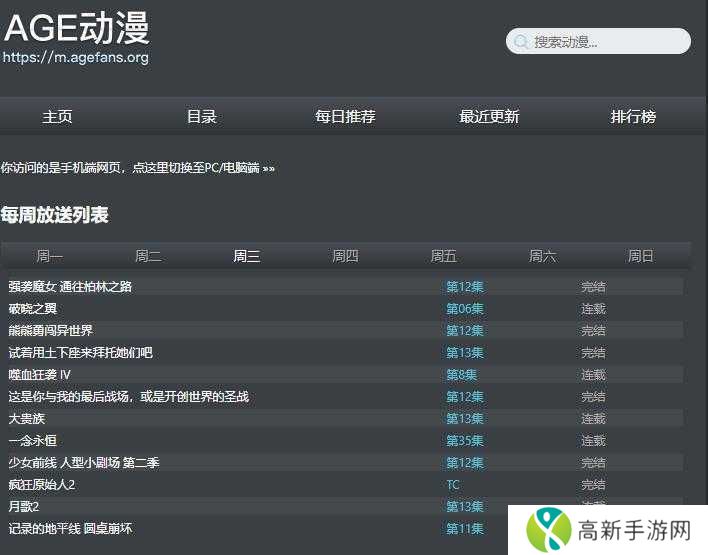Click 完结 status in 少女前线 row

tap(593, 463)
